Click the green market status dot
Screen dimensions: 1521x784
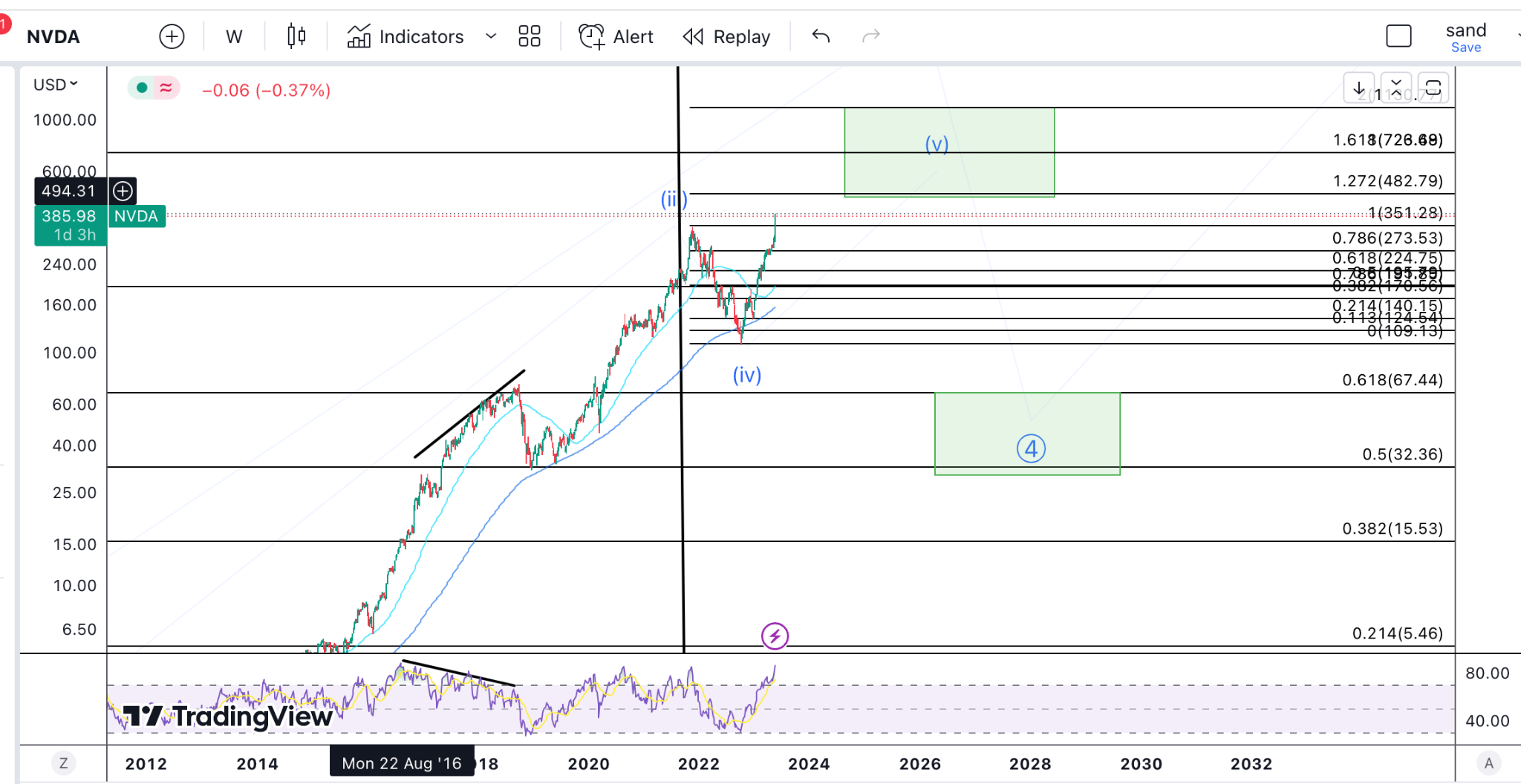coord(142,88)
